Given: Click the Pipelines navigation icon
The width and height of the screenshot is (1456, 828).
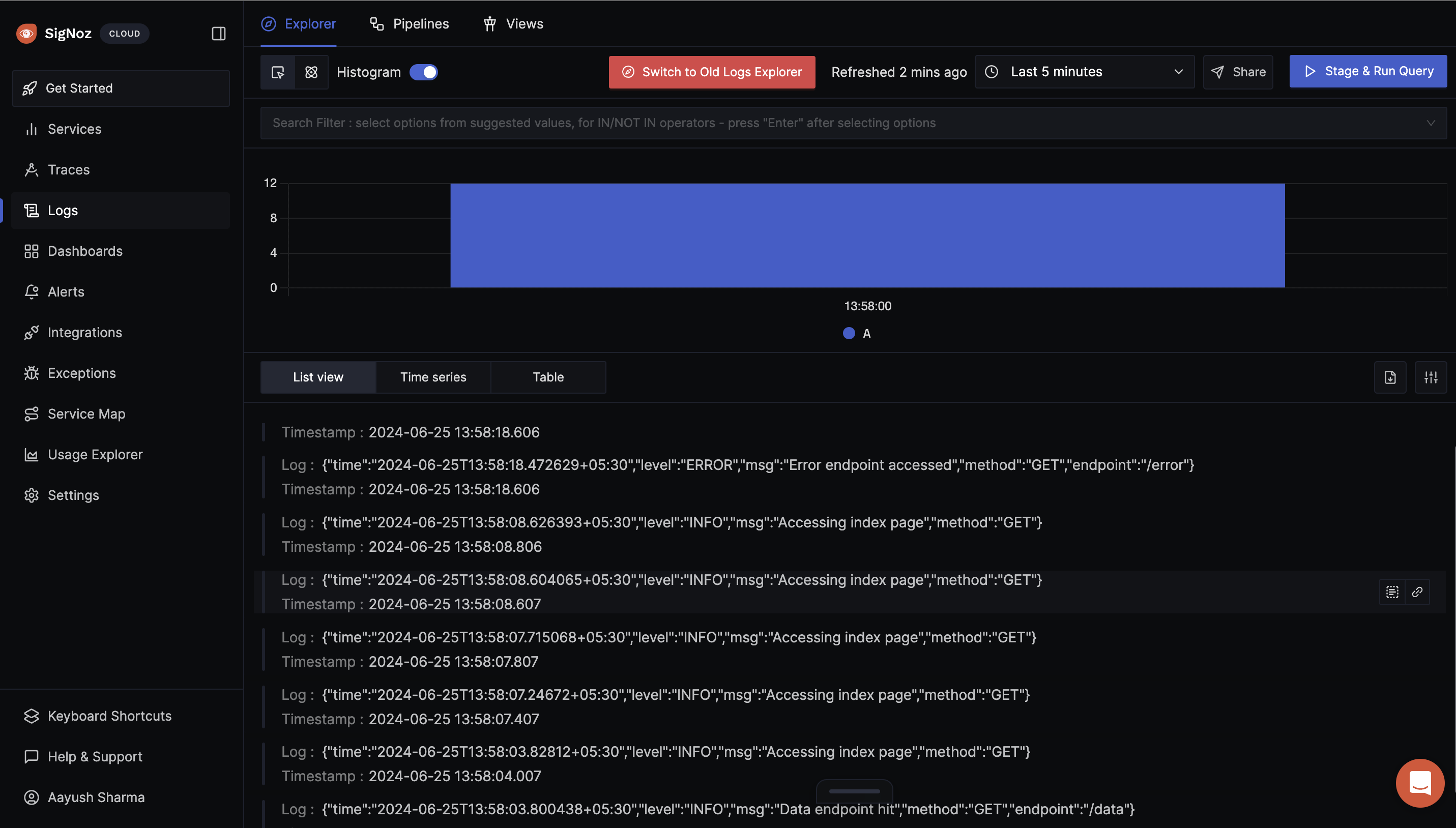Looking at the screenshot, I should click(376, 23).
